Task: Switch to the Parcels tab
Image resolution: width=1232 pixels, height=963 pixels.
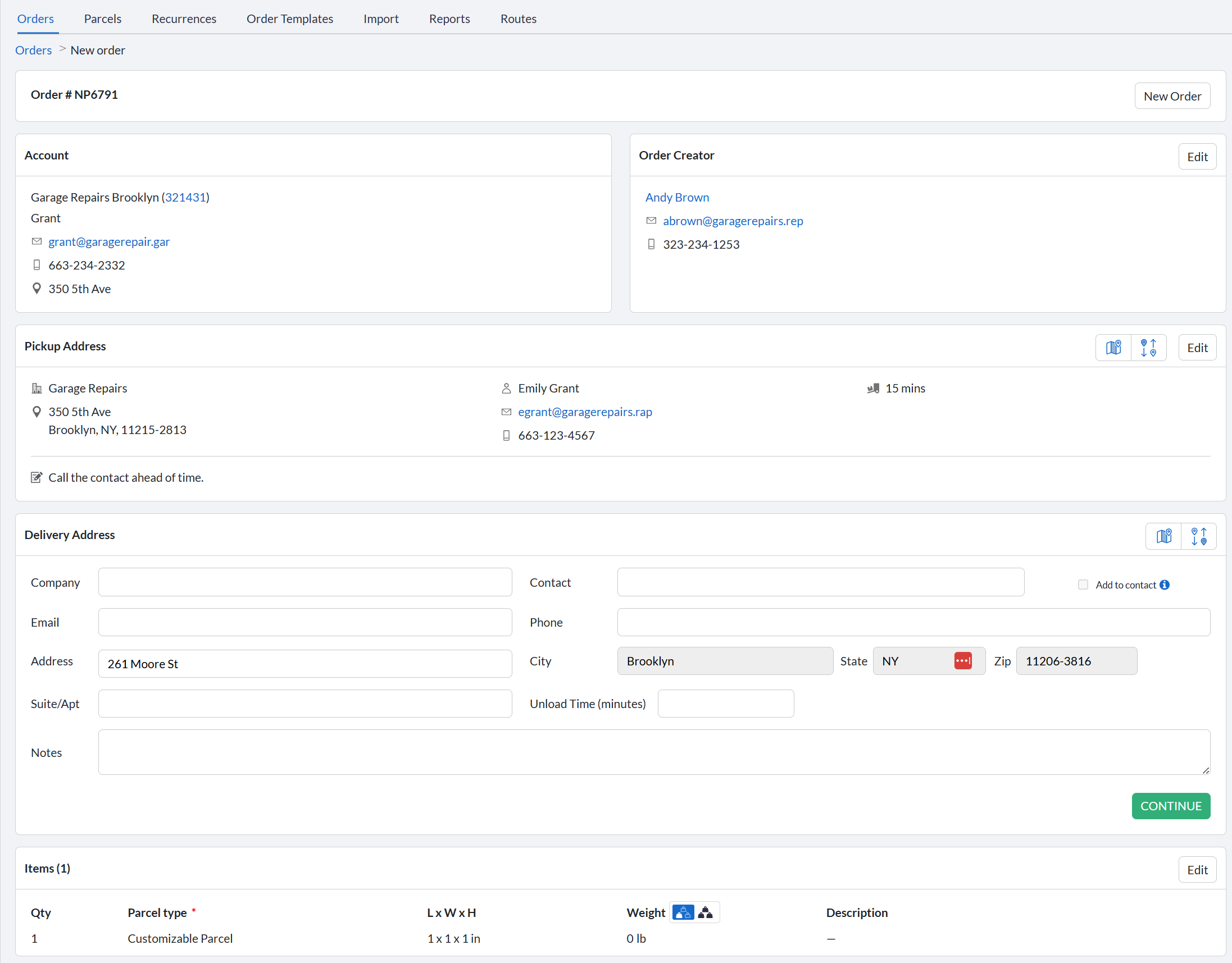Action: [x=103, y=19]
